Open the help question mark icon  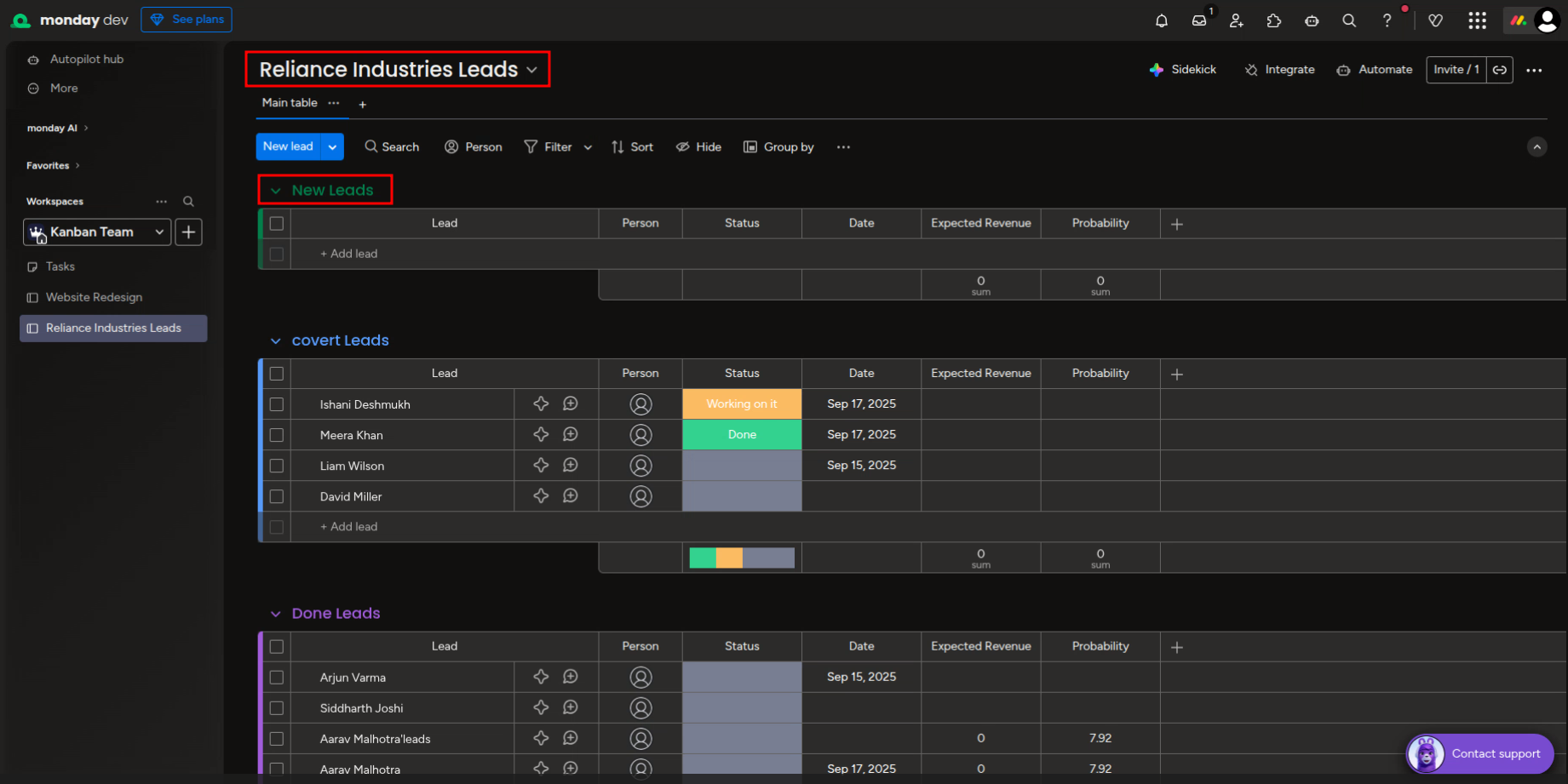coord(1387,20)
